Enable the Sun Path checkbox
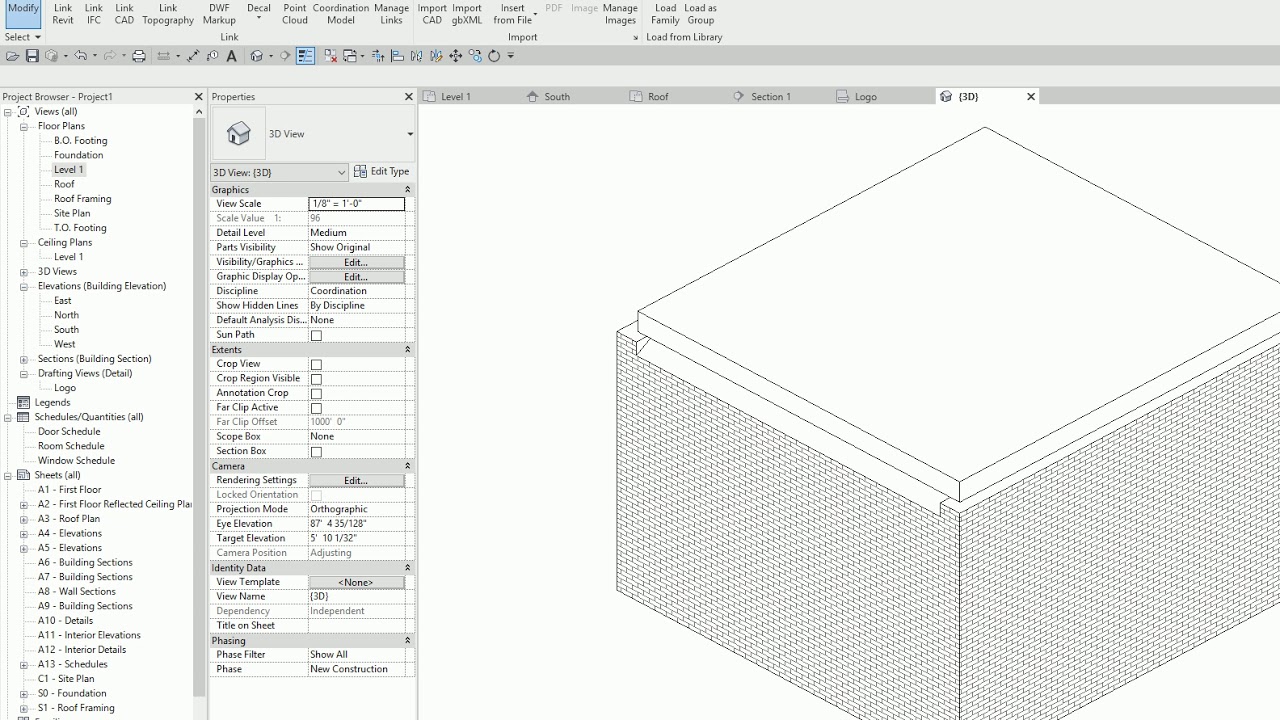The height and width of the screenshot is (720, 1280). click(x=316, y=335)
